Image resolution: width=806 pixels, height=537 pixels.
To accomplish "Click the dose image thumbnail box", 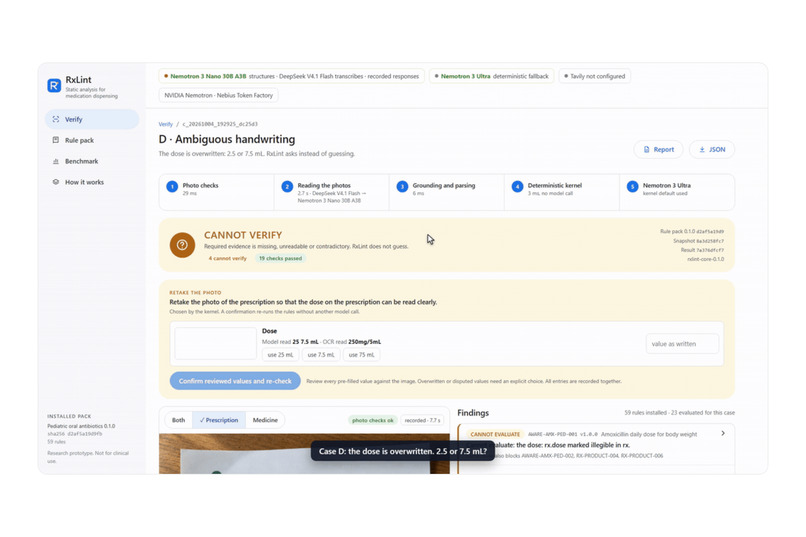I will (x=215, y=343).
